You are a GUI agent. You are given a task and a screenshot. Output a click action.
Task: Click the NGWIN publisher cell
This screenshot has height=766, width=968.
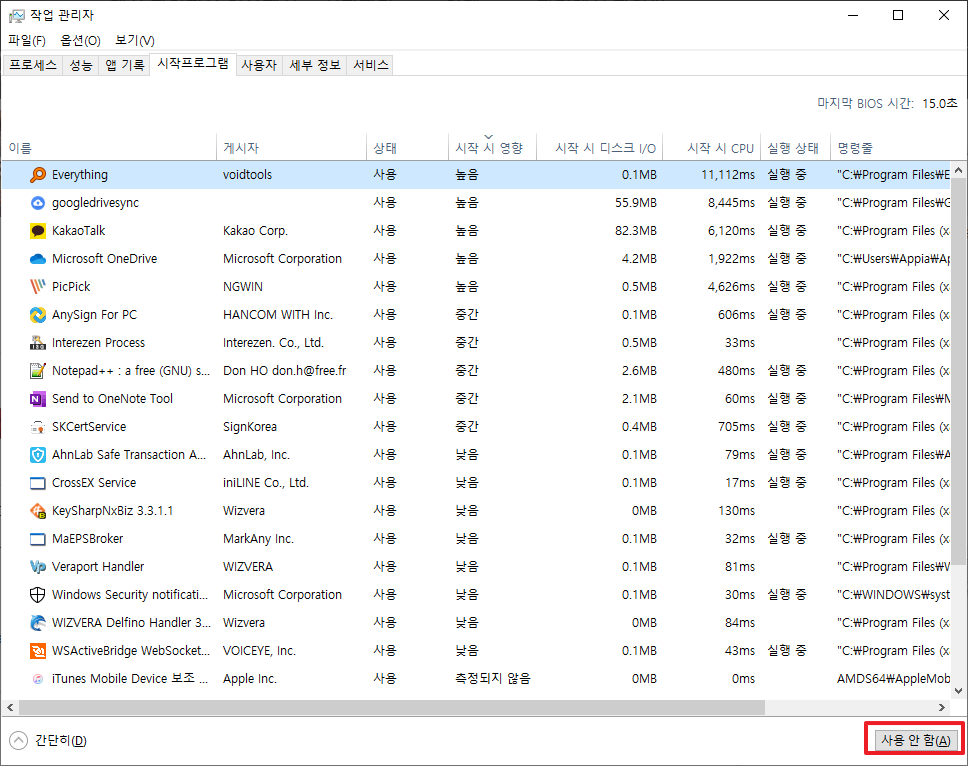click(243, 286)
